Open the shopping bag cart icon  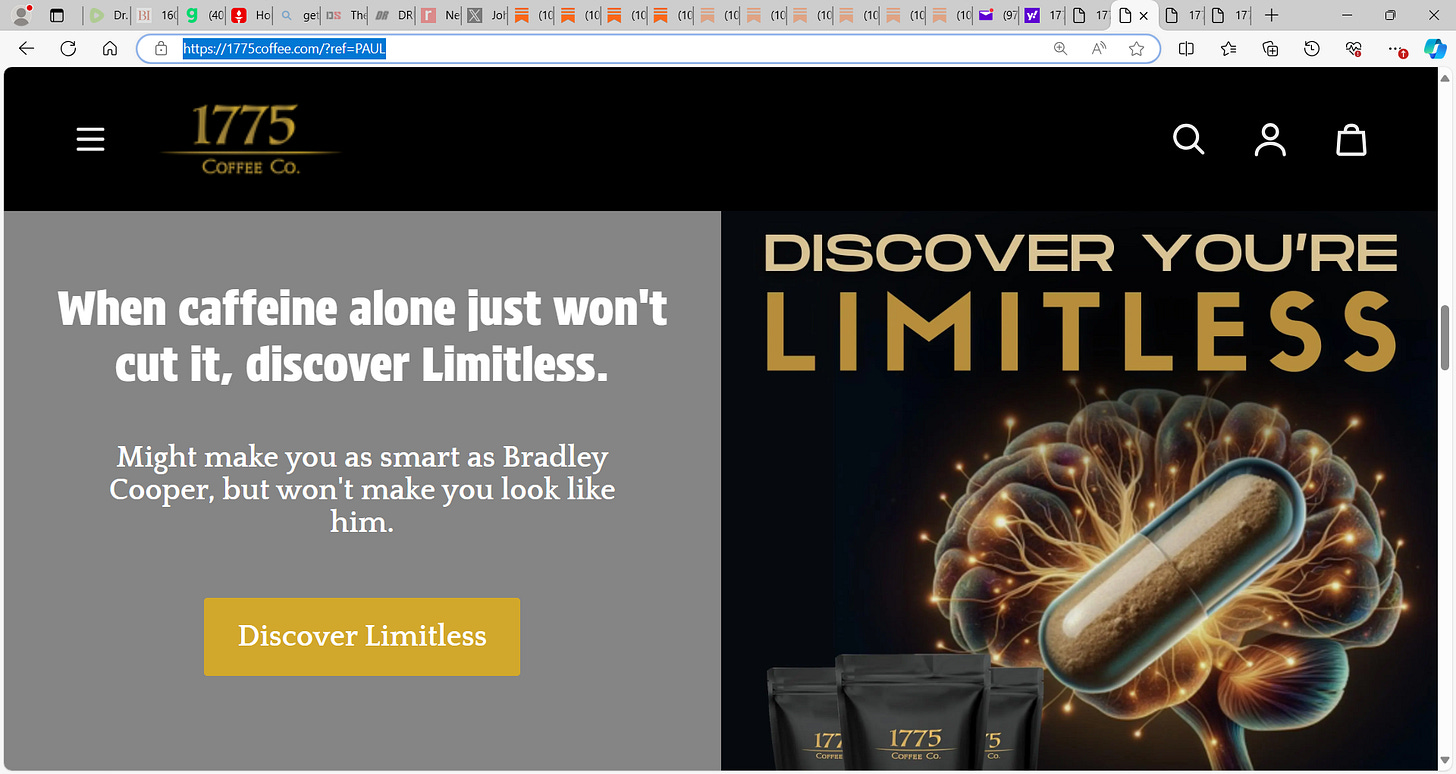tap(1351, 140)
